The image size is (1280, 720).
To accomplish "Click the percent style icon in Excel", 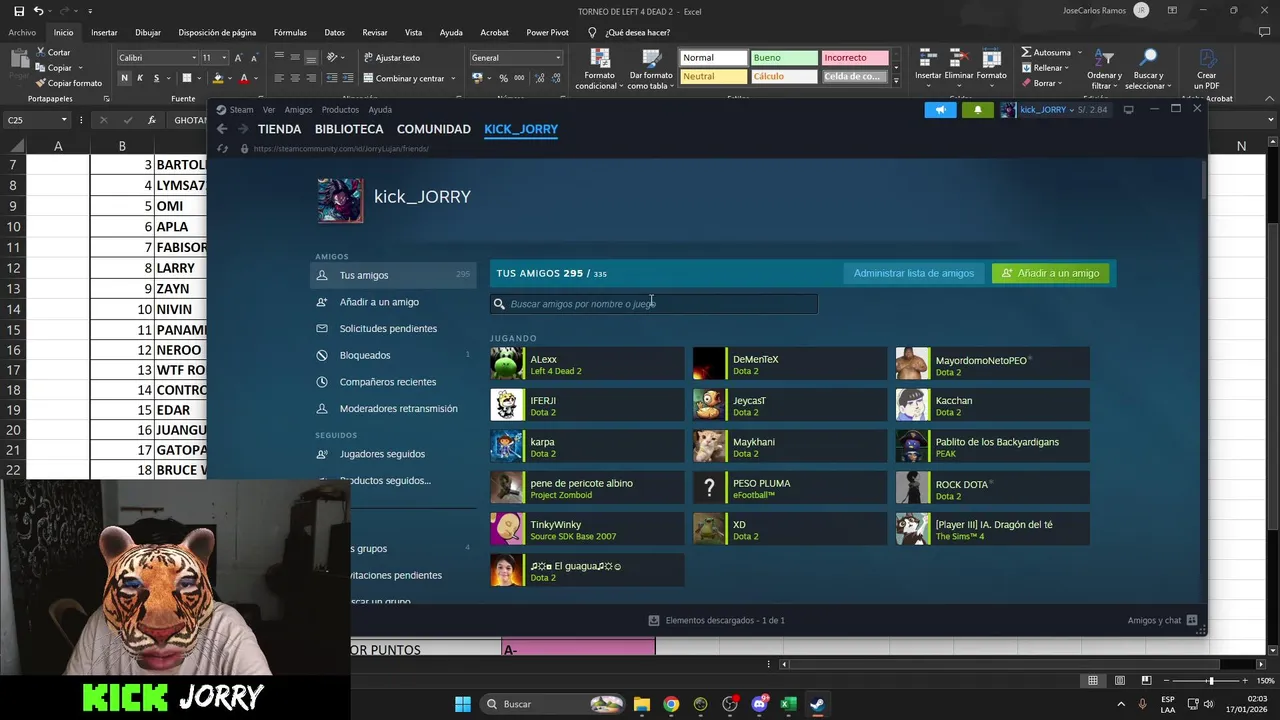I will coord(503,78).
